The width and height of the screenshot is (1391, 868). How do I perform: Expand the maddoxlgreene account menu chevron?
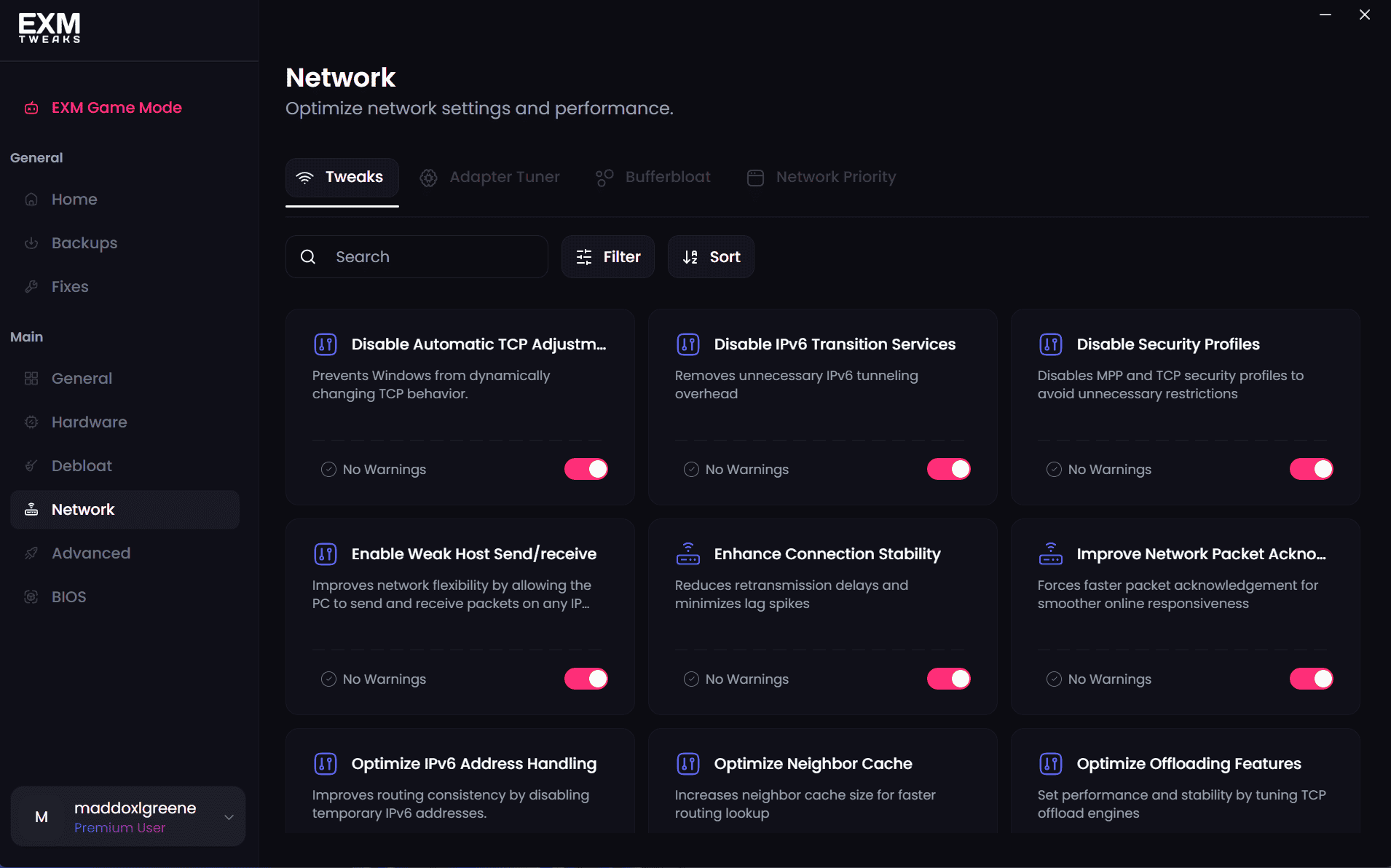[x=229, y=817]
